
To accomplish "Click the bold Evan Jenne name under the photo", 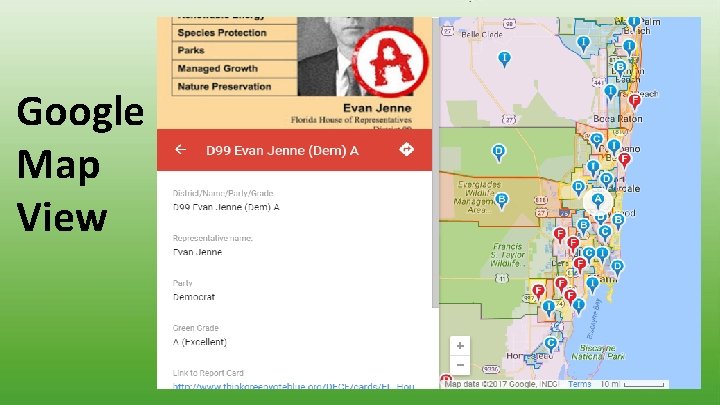I will [377, 108].
